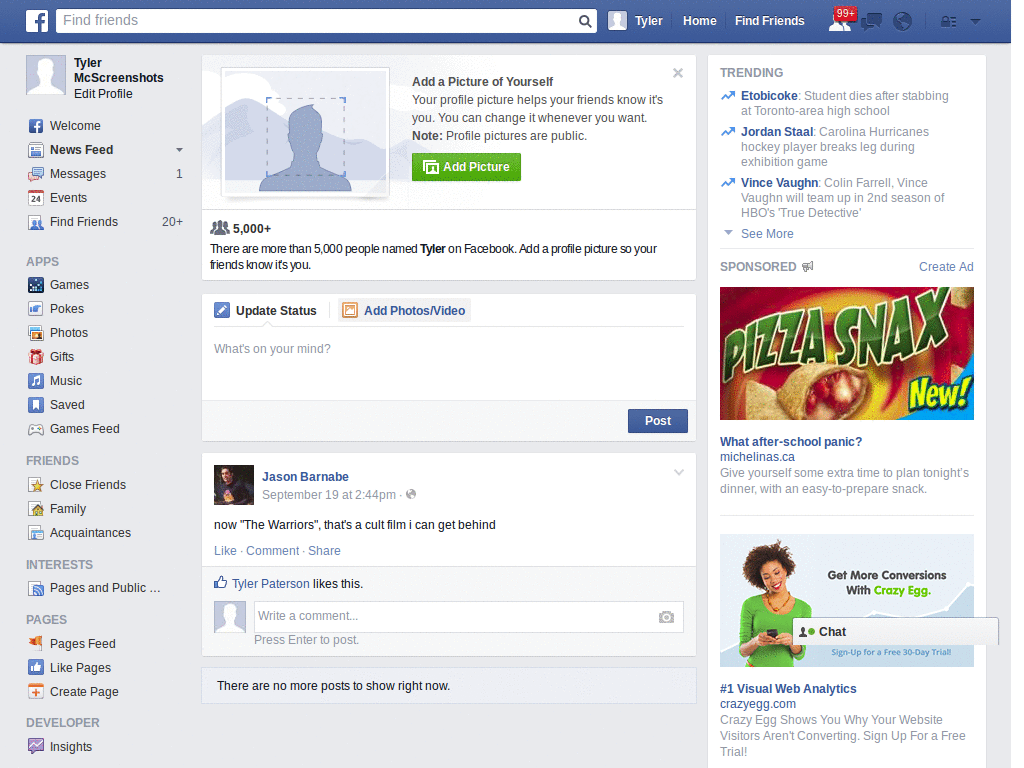Open the Games app icon

[x=36, y=285]
